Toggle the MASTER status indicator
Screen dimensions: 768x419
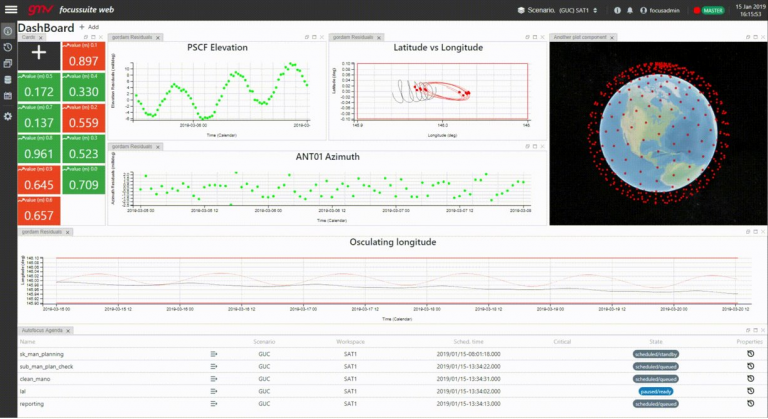pos(709,10)
